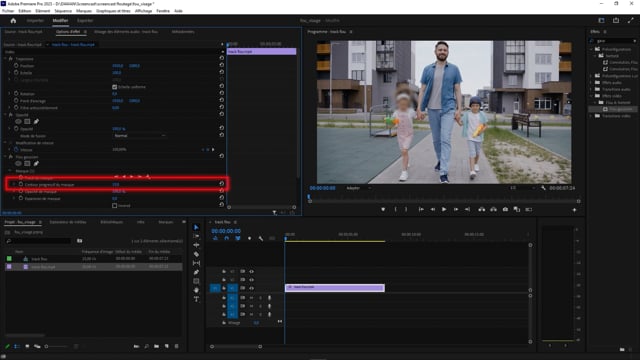Switch Project panel to list view
This screenshot has width=640, height=360.
(17, 346)
